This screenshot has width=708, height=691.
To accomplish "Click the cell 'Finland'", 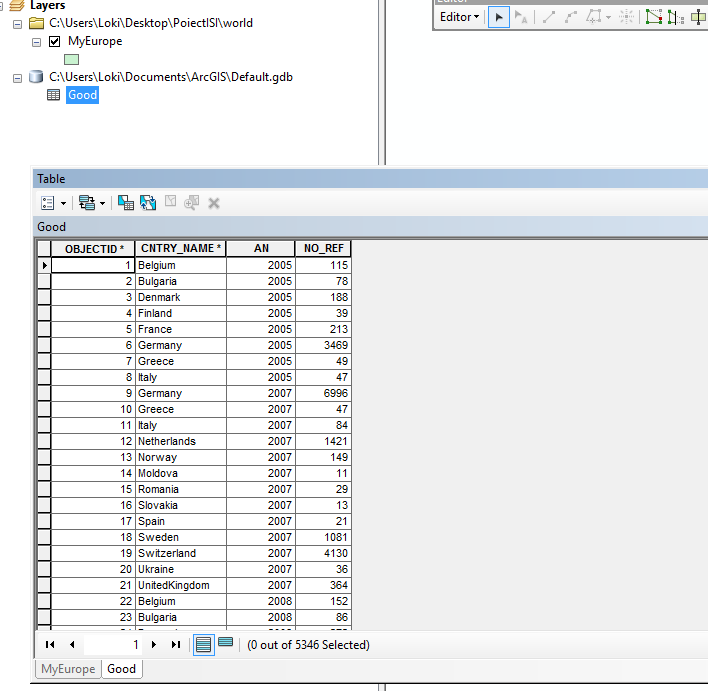I will click(x=181, y=313).
